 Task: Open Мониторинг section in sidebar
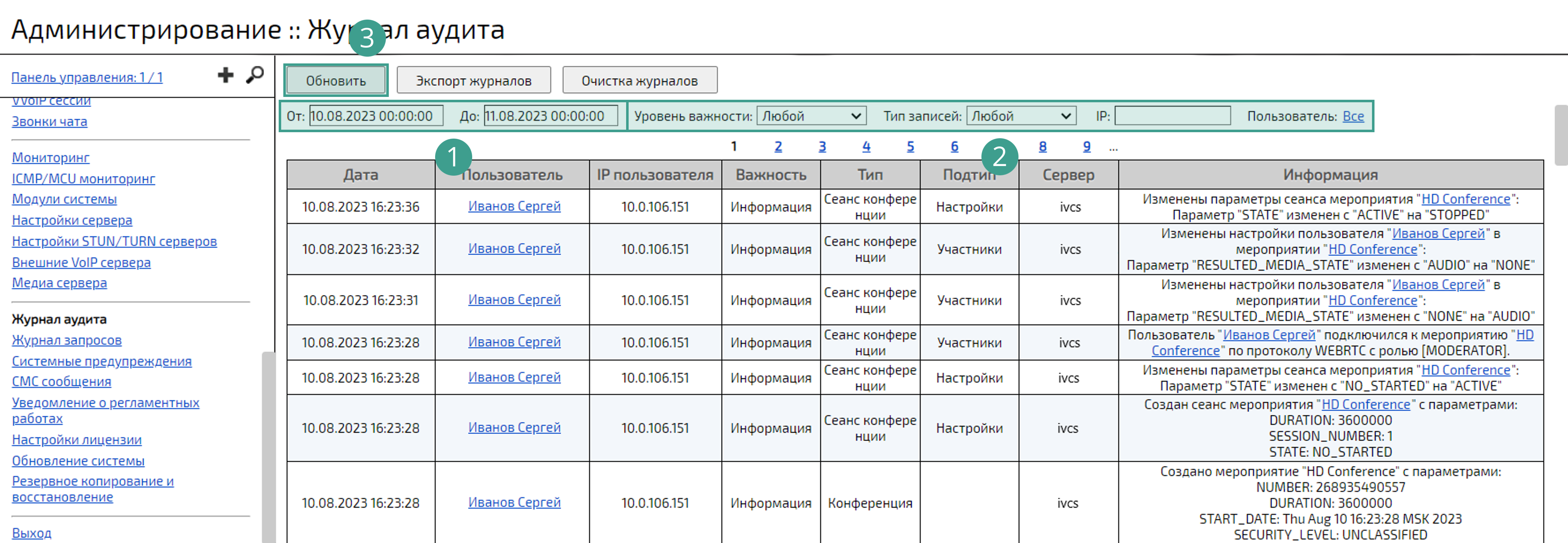pos(51,158)
